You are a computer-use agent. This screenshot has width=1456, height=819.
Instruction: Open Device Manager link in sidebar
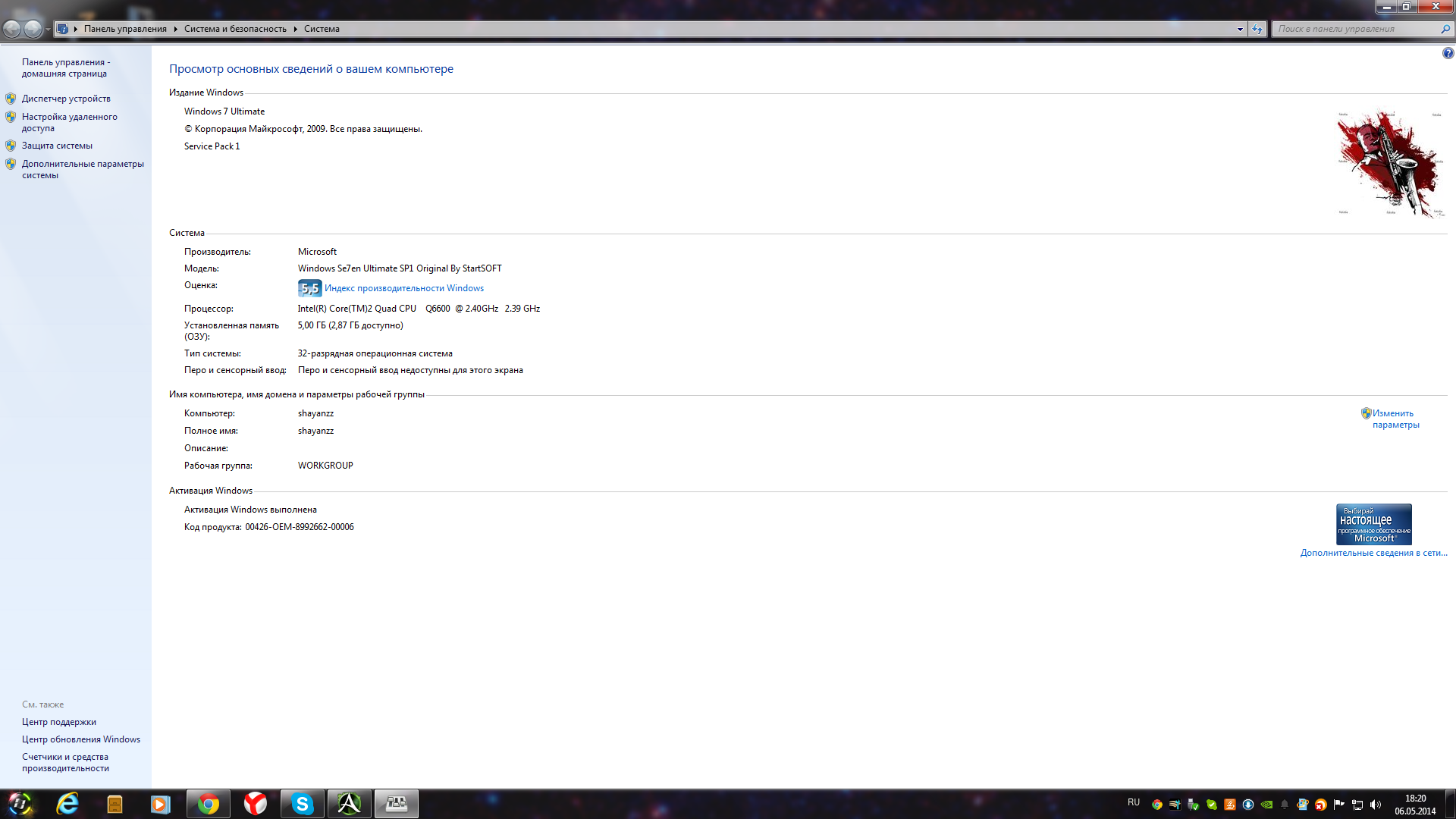(66, 99)
